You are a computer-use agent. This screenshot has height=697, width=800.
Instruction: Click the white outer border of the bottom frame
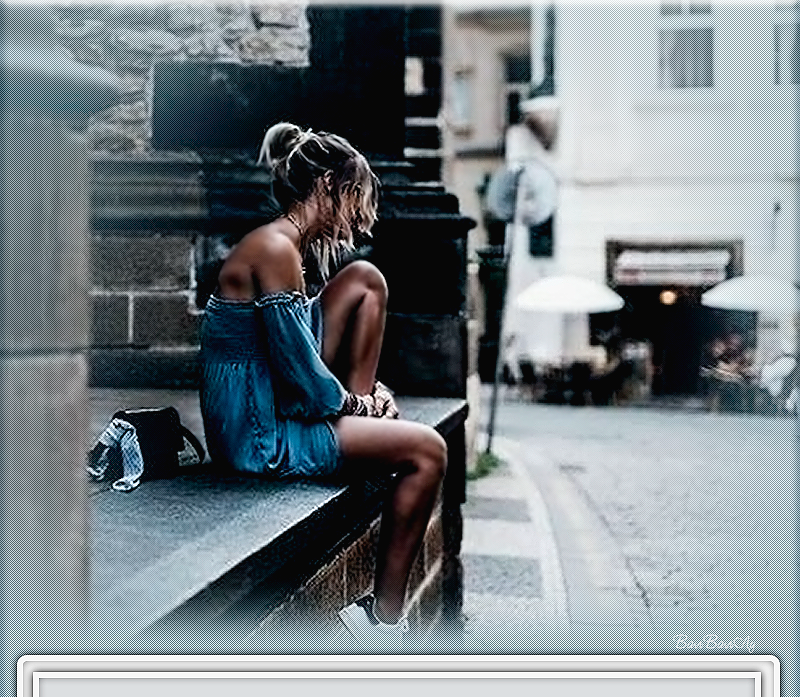[x=400, y=662]
